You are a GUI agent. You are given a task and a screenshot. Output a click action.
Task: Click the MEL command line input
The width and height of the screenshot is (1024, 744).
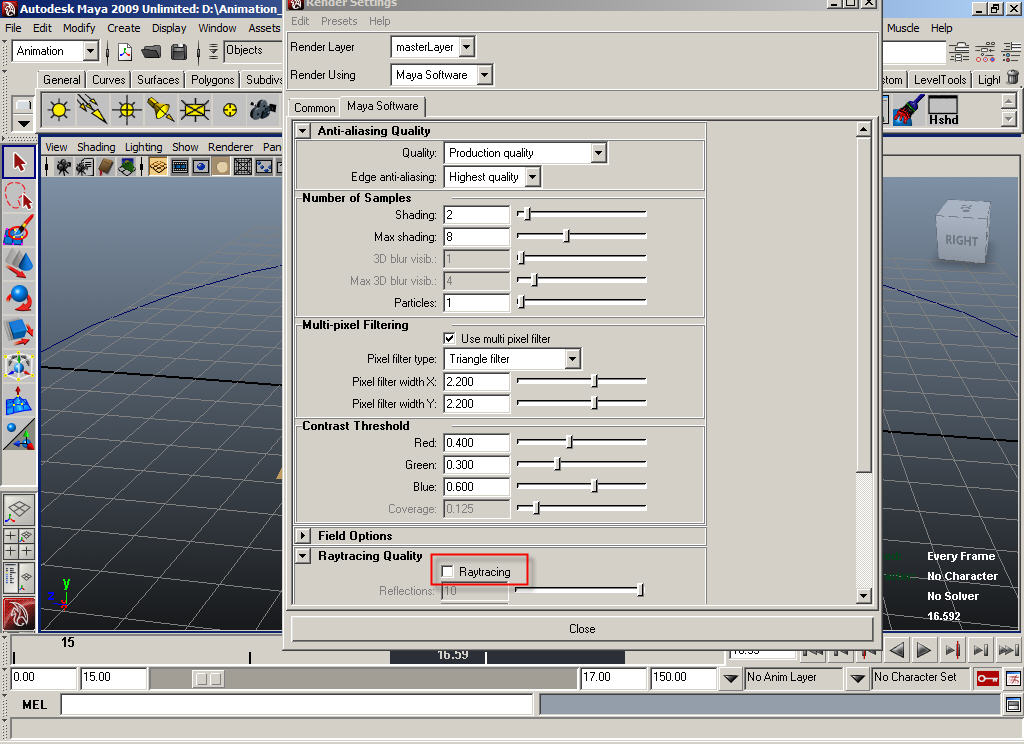pyautogui.click(x=296, y=705)
